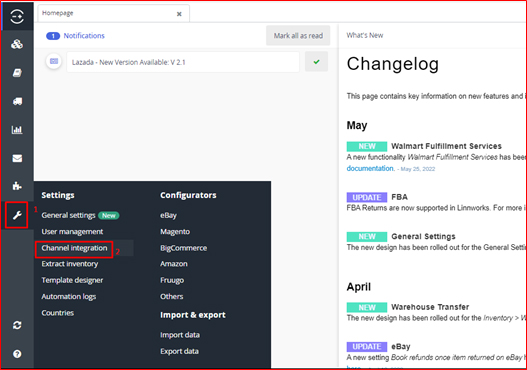Open User management menu item

(x=72, y=232)
